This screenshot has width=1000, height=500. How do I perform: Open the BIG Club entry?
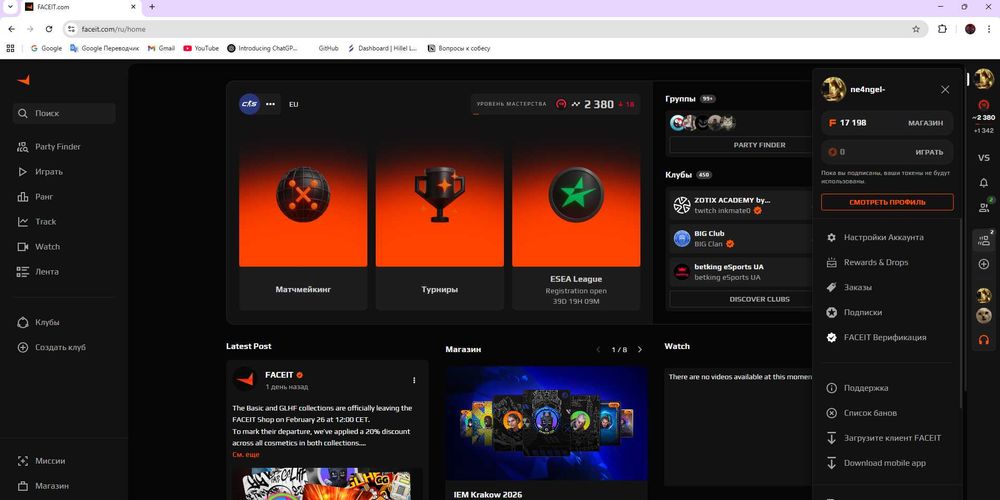click(741, 239)
